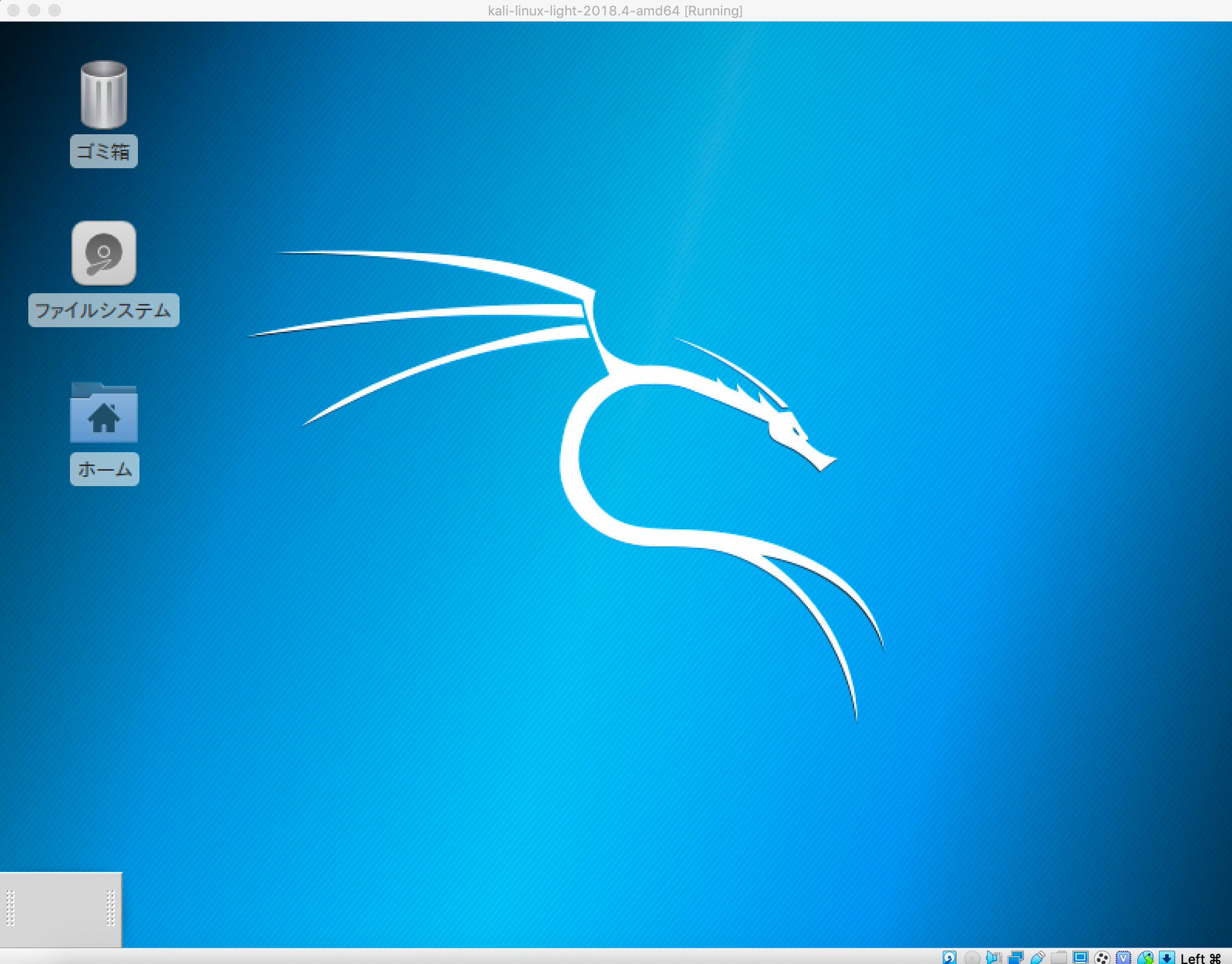Image resolution: width=1232 pixels, height=964 pixels.
Task: Click right handle of bottom desktop panel
Action: click(x=110, y=908)
